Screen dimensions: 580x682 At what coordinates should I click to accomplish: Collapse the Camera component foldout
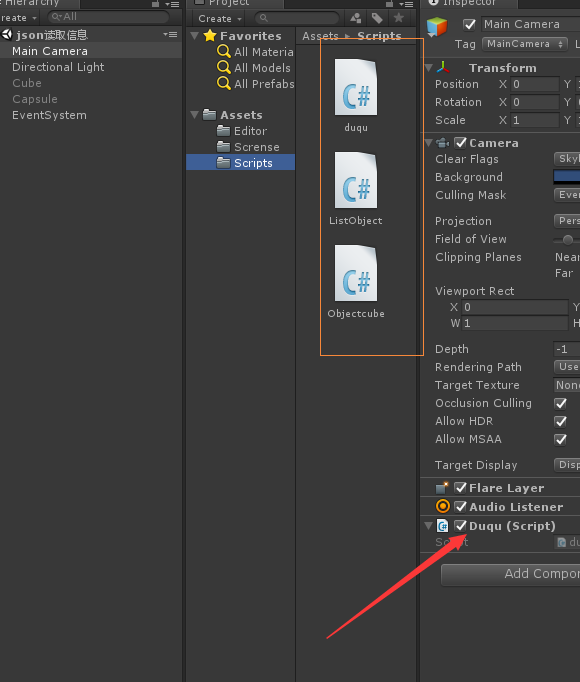coord(429,143)
